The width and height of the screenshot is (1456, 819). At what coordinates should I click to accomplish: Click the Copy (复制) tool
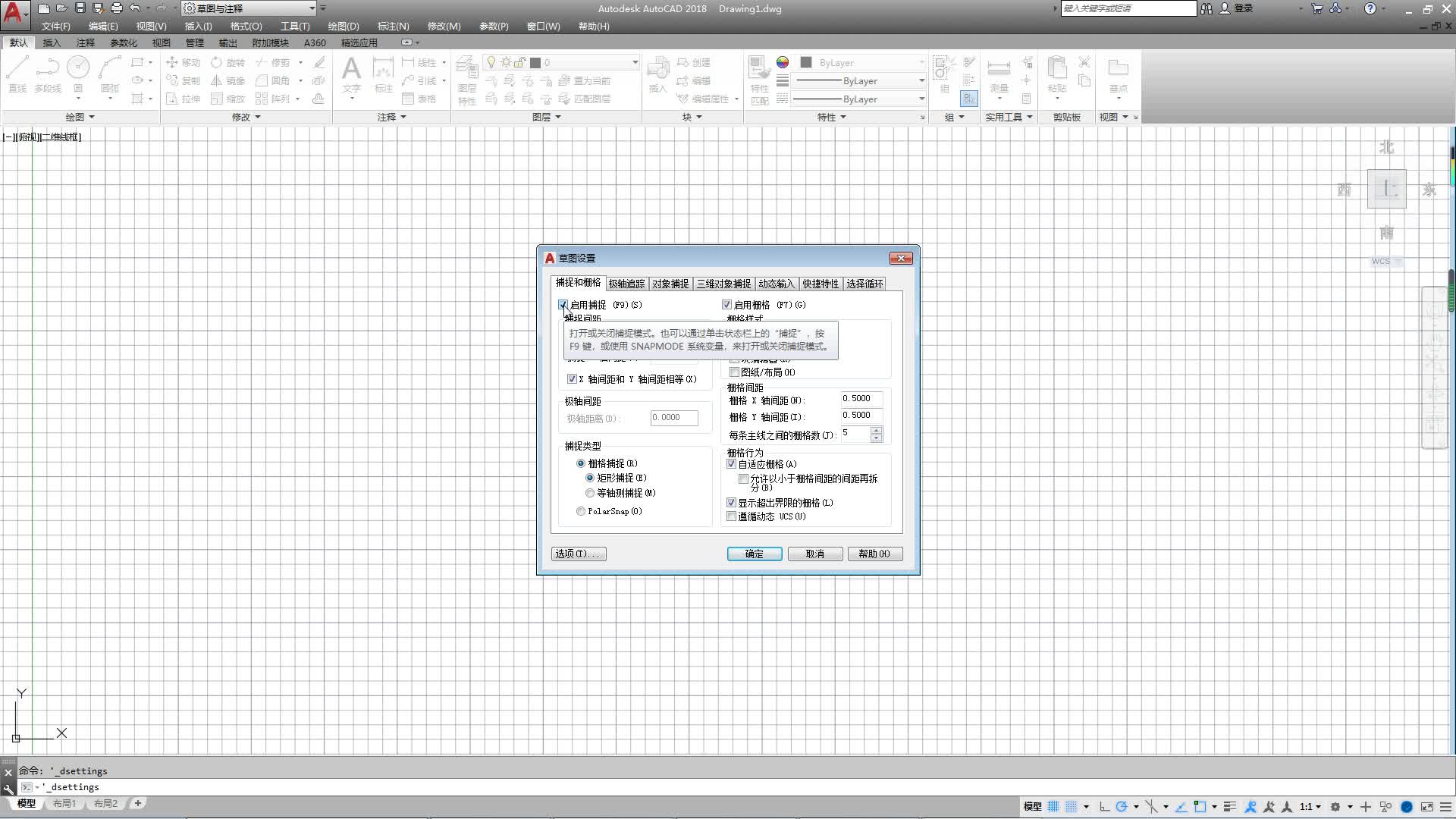(183, 80)
